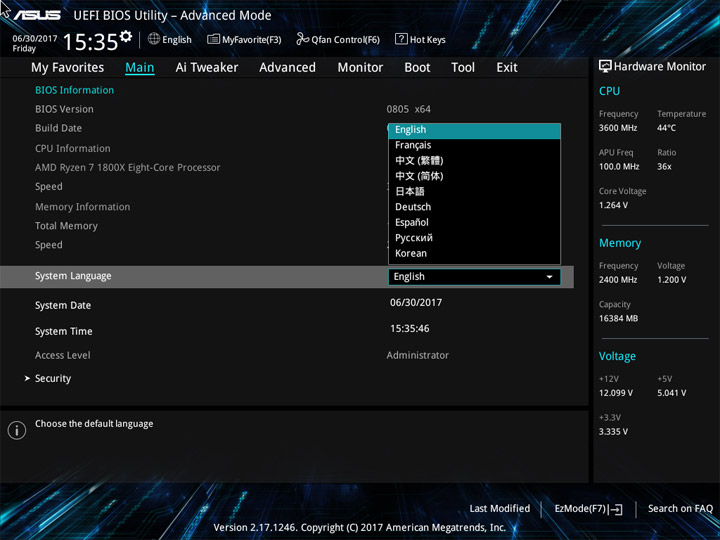Choose 日本語 from the language list
720x540 pixels.
coord(474,191)
